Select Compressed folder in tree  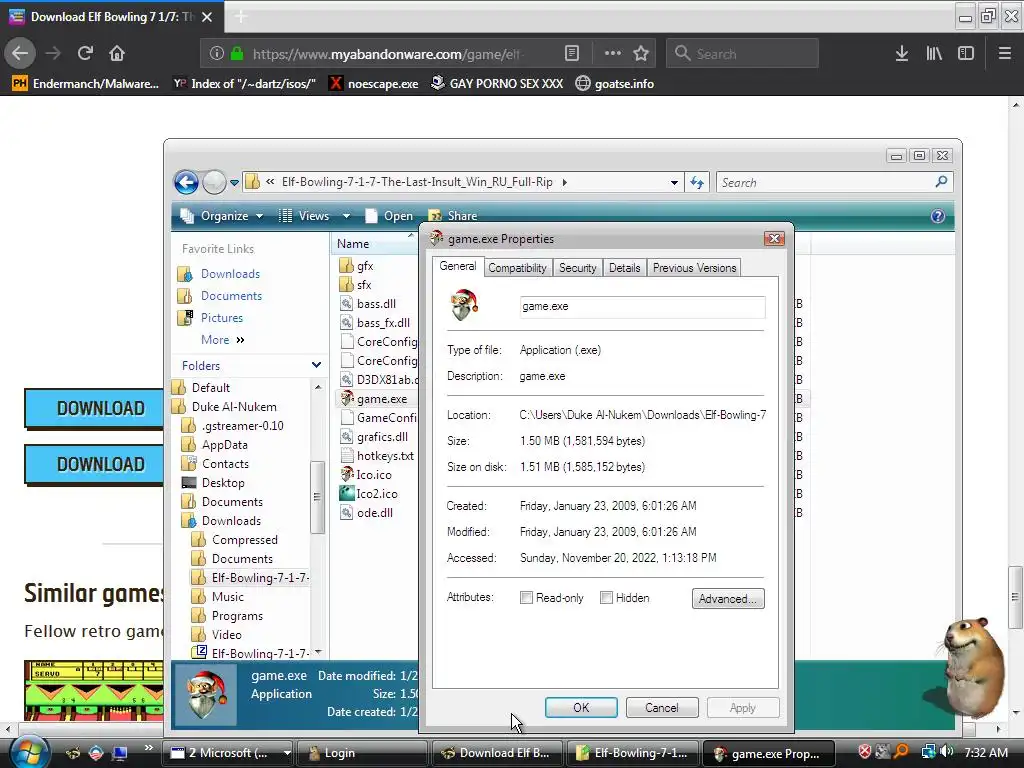click(x=234, y=539)
